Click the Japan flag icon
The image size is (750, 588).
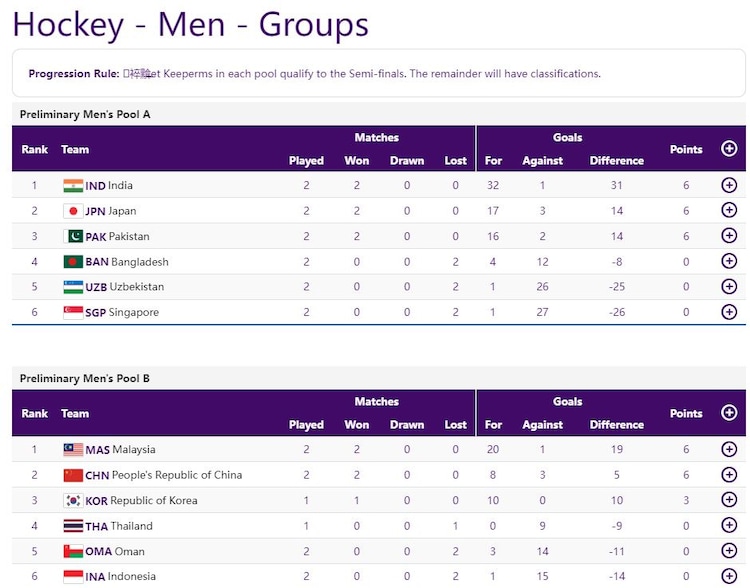pyautogui.click(x=73, y=211)
